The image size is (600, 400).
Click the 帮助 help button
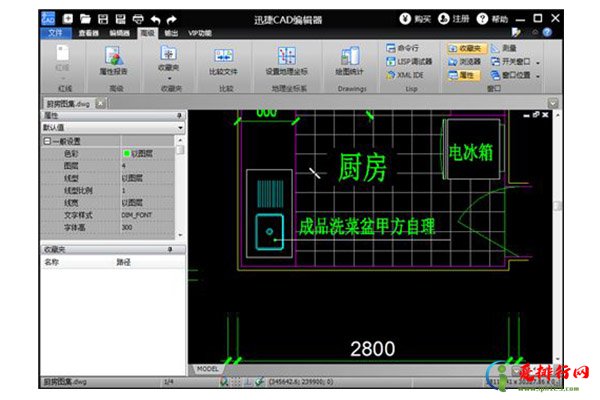coord(493,18)
